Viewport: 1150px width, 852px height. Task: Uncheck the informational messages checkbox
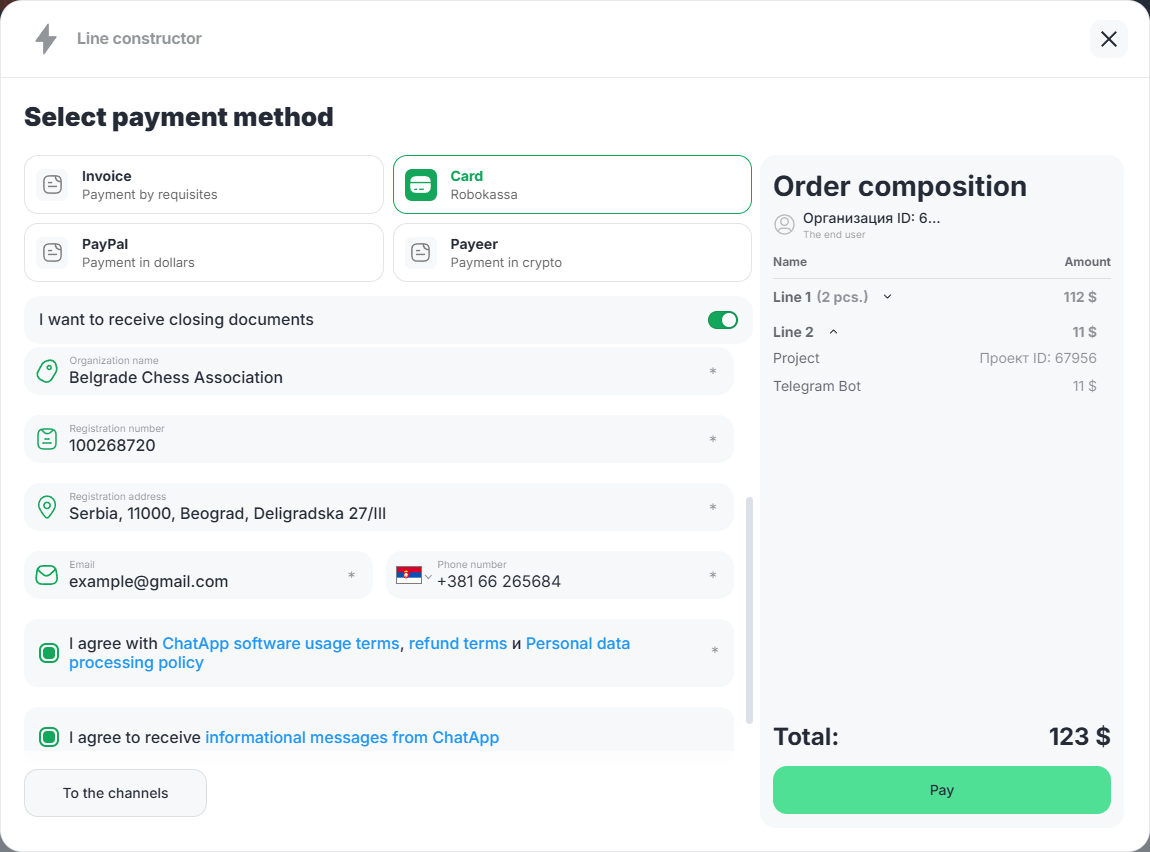pos(49,738)
